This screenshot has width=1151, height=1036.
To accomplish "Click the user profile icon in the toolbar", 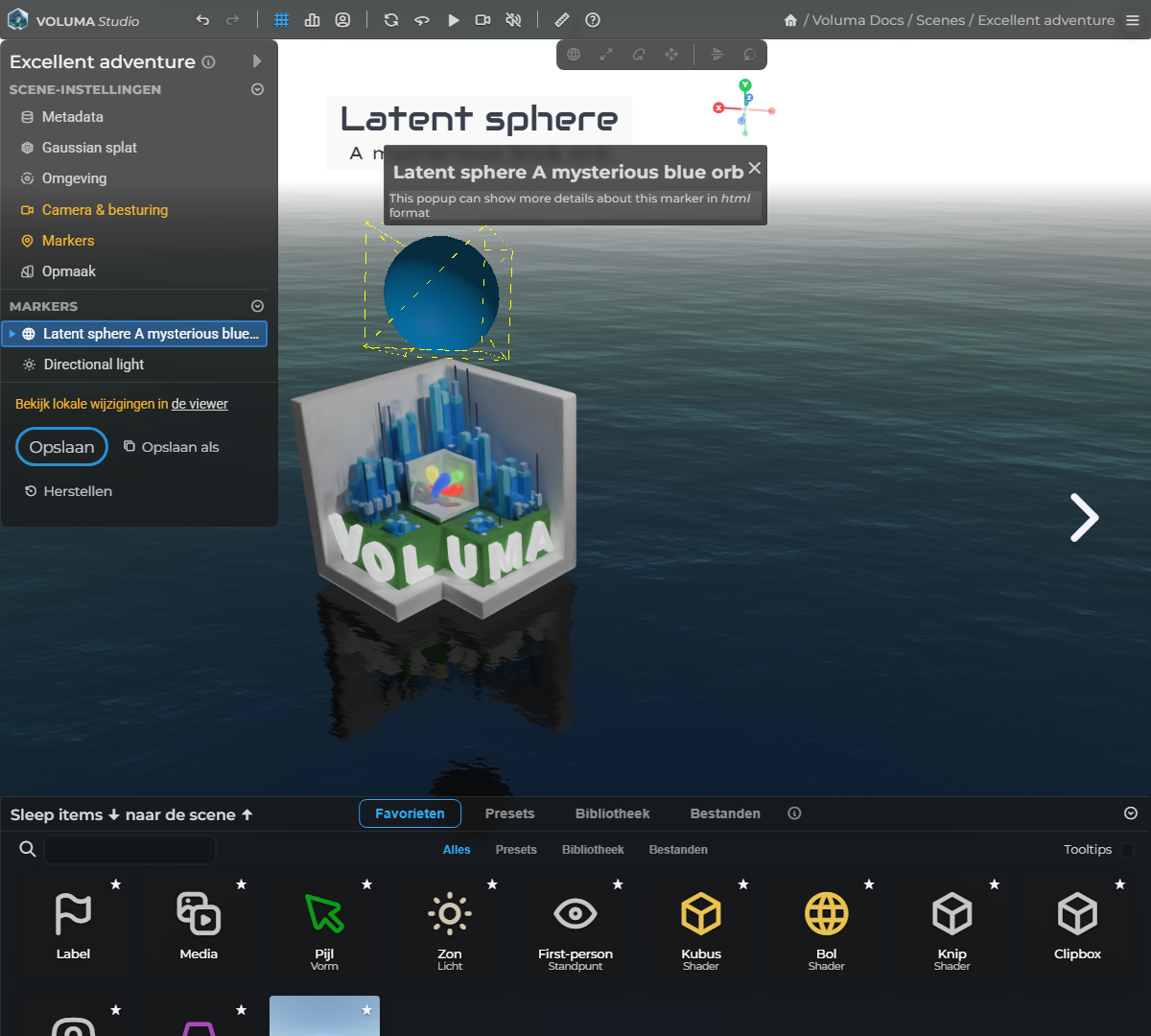I will (x=343, y=20).
